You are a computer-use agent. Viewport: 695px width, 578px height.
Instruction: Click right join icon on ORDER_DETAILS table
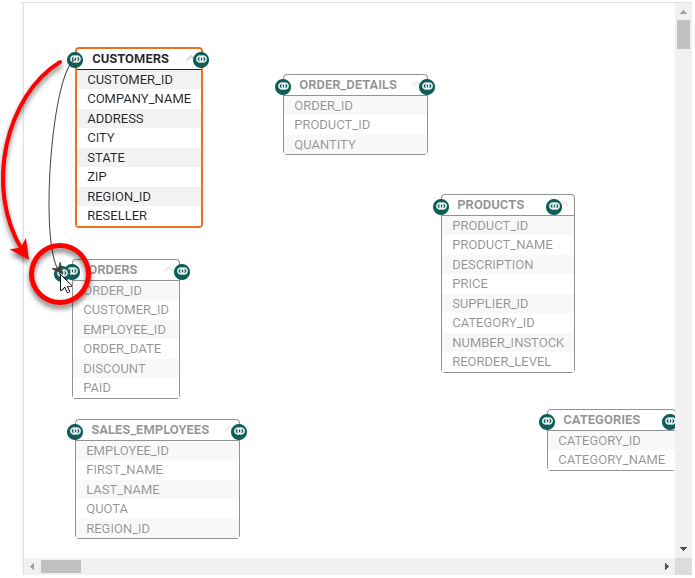[x=428, y=86]
